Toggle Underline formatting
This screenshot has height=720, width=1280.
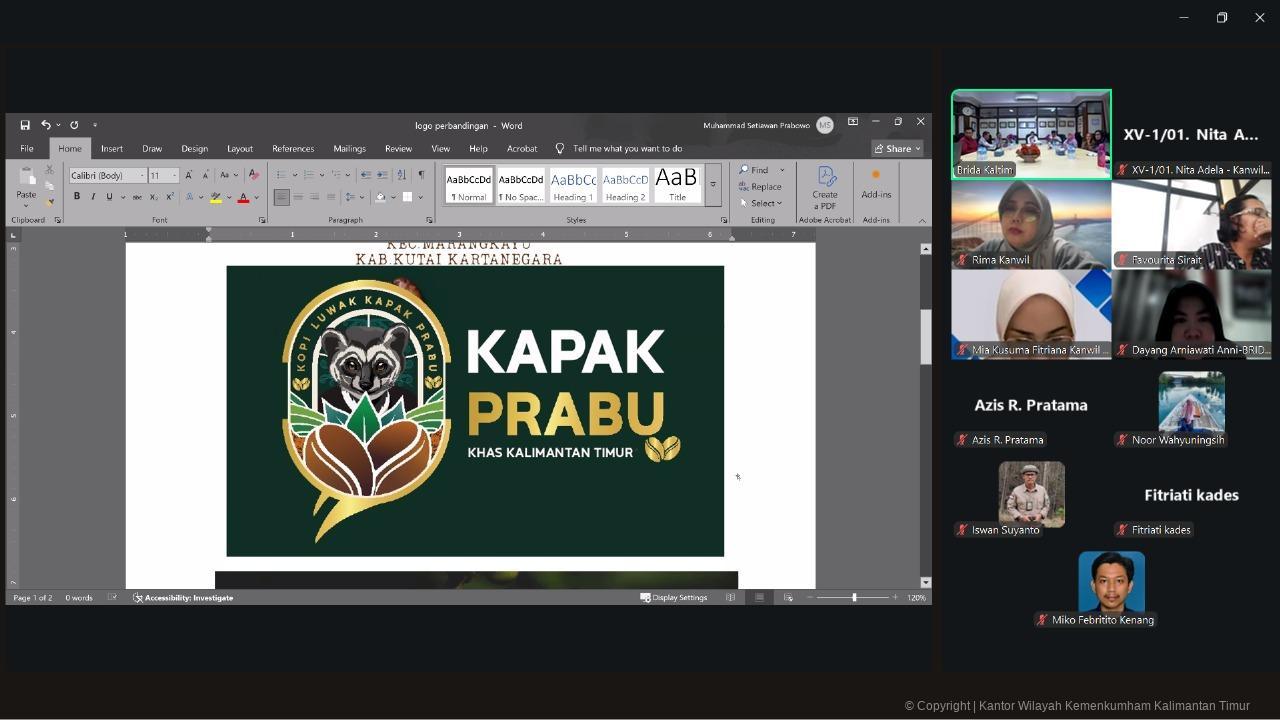[109, 197]
